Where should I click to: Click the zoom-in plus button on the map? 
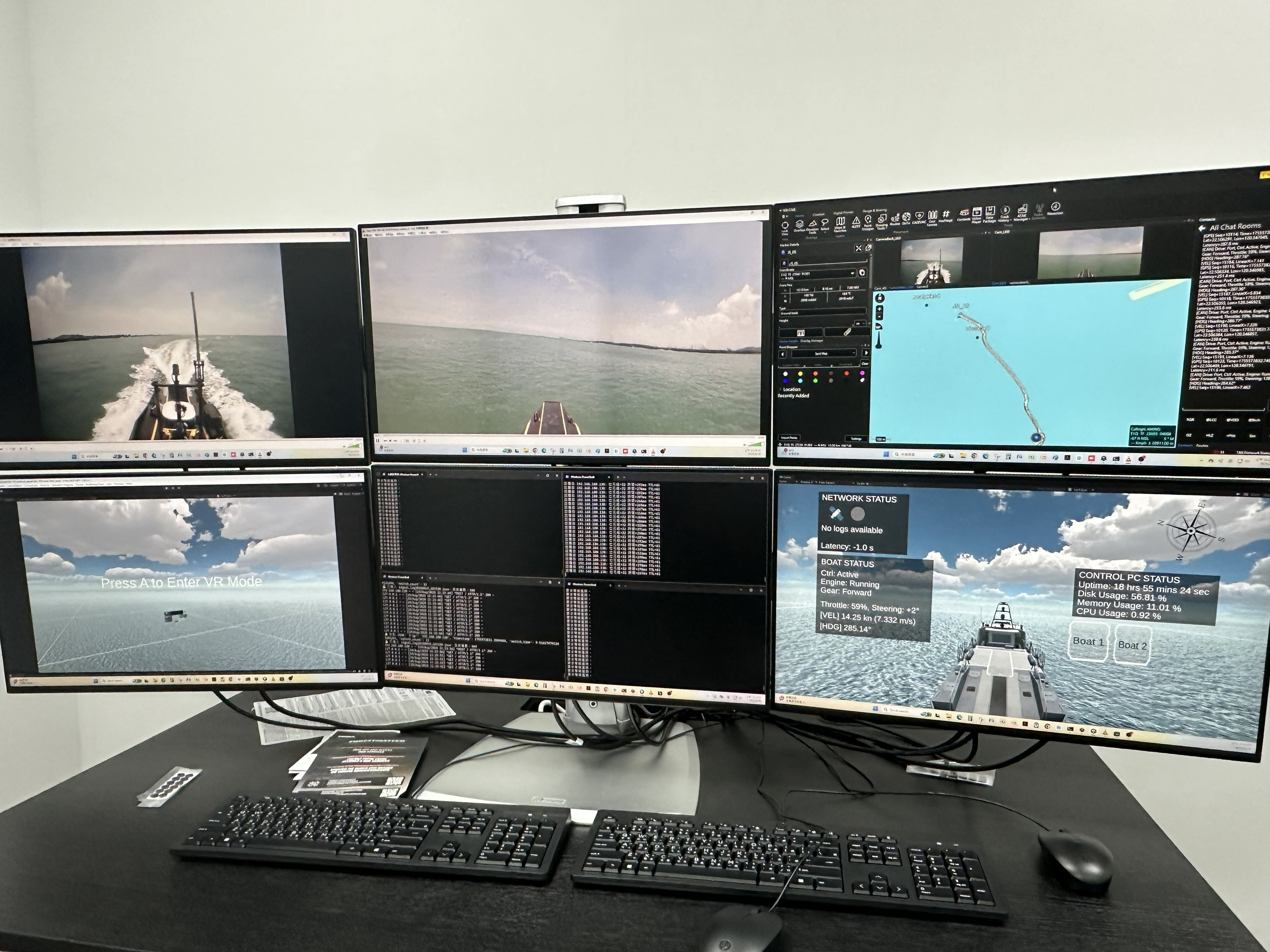click(880, 309)
